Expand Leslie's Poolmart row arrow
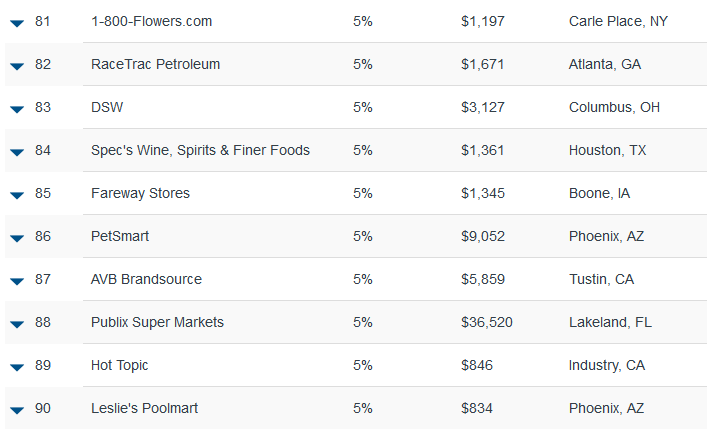Image resolution: width=712 pixels, height=430 pixels. click(17, 411)
